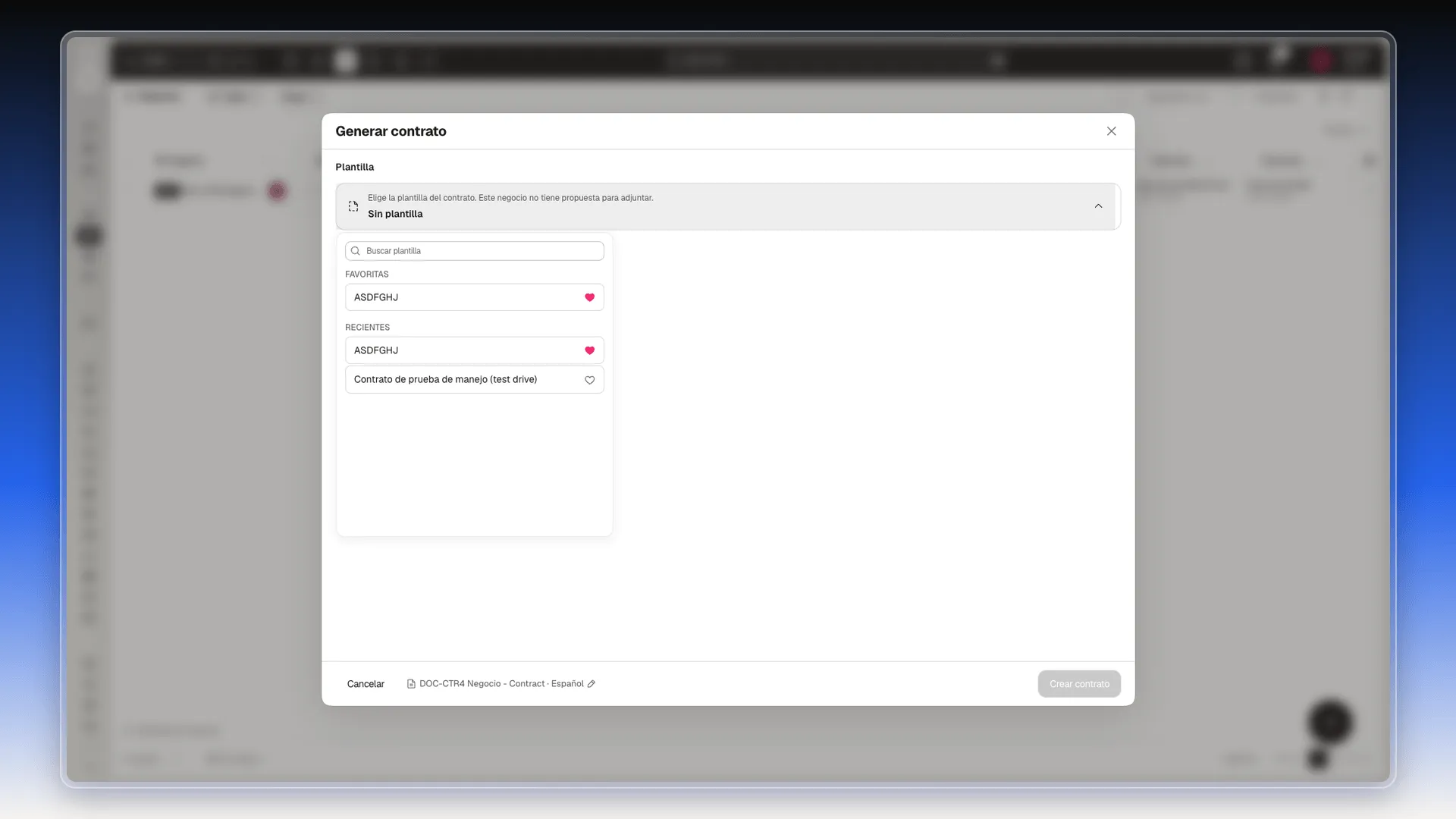The image size is (1456, 819).
Task: Unfavorite ASDFGHJ under Favoritas
Action: 589,297
